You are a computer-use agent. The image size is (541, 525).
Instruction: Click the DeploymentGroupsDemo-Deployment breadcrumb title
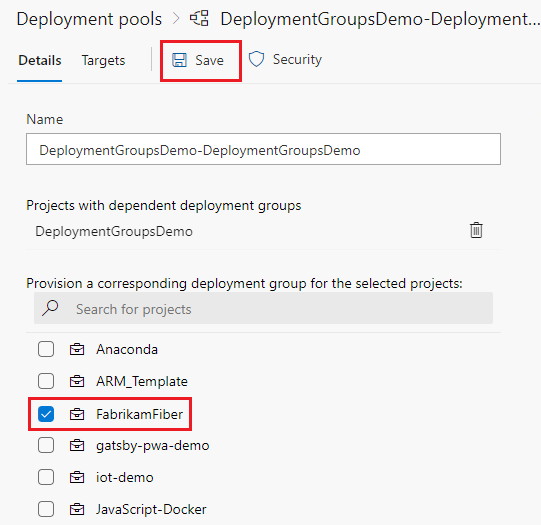pyautogui.click(x=380, y=19)
